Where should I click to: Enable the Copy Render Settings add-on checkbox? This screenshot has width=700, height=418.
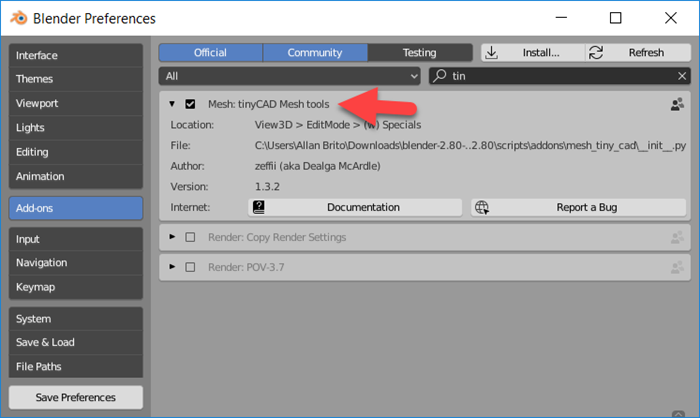click(x=190, y=237)
